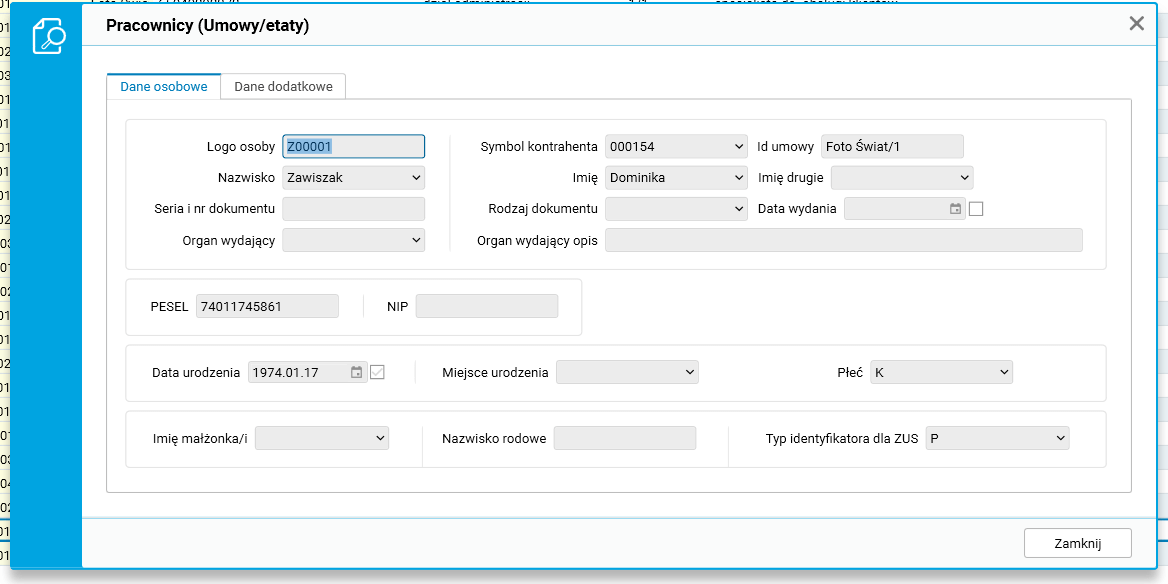Click the Id umowy field
The image size is (1168, 584).
tap(892, 147)
